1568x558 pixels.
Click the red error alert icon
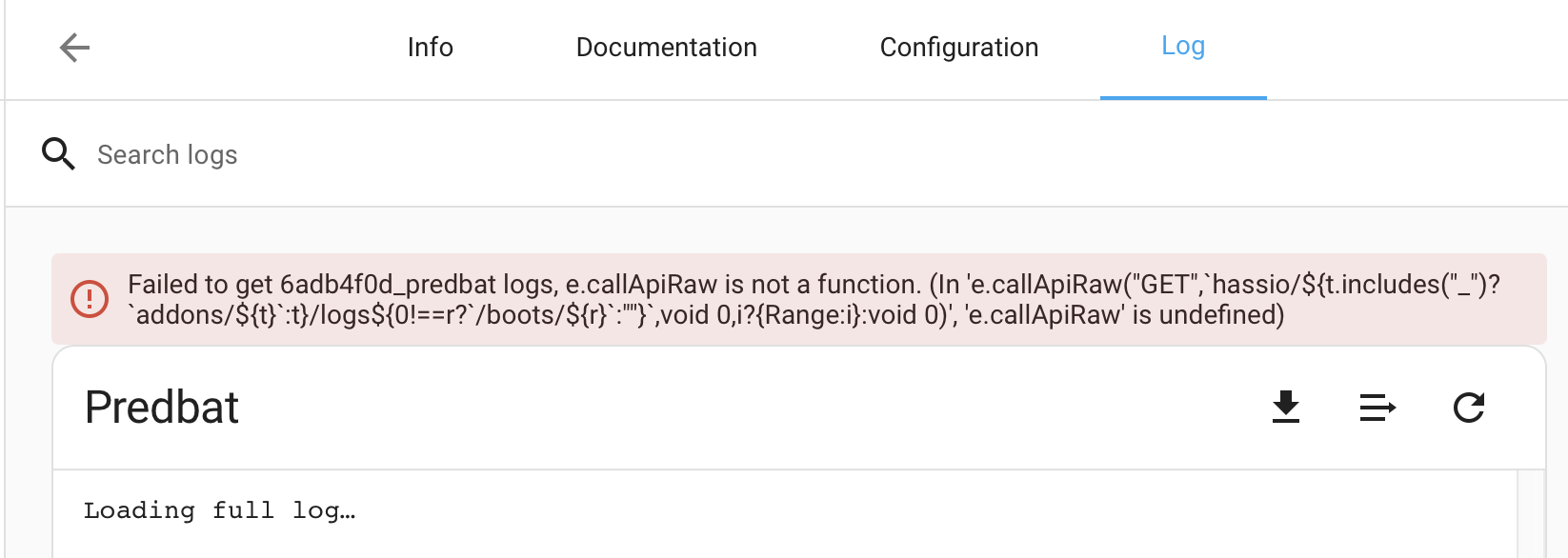pos(90,299)
